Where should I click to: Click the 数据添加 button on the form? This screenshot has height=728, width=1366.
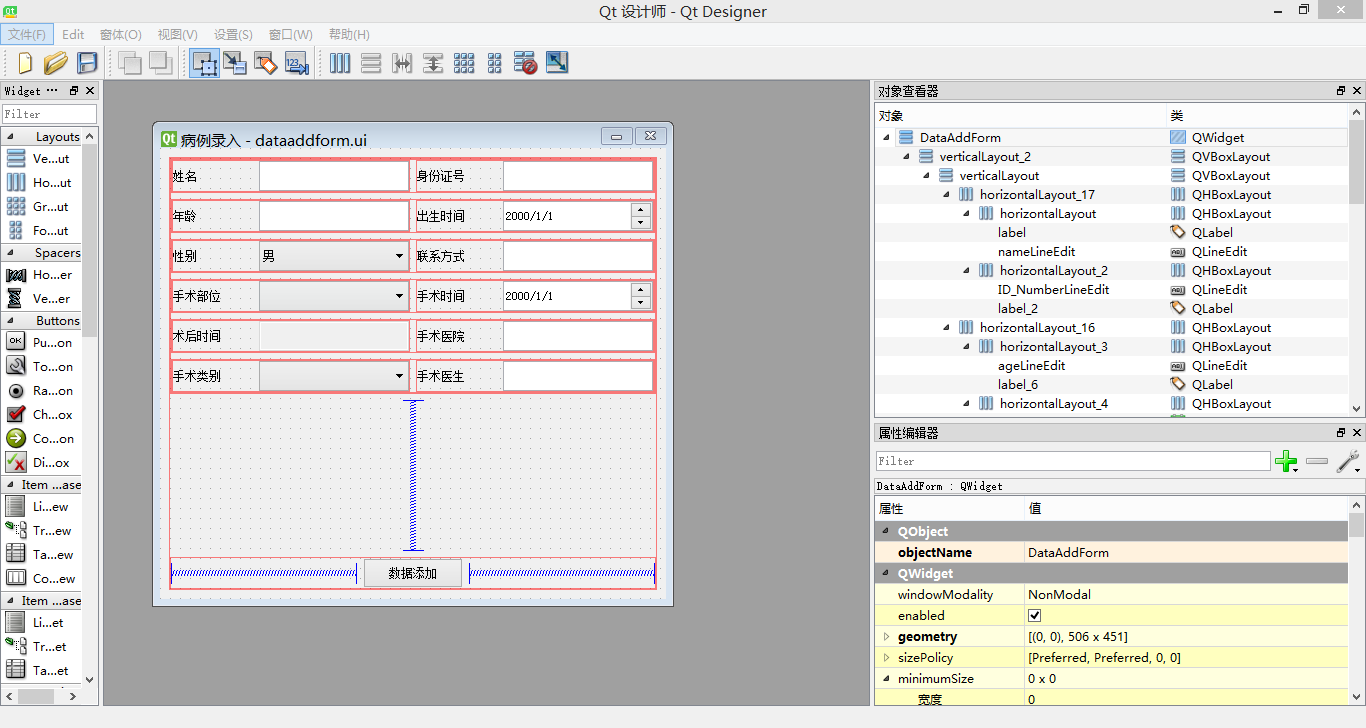tap(413, 574)
